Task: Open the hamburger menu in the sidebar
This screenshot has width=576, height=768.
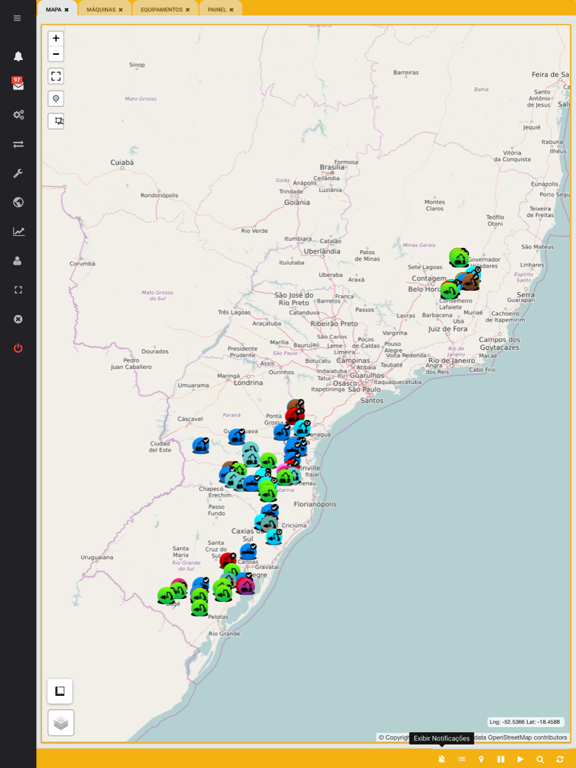Action: coord(17,18)
